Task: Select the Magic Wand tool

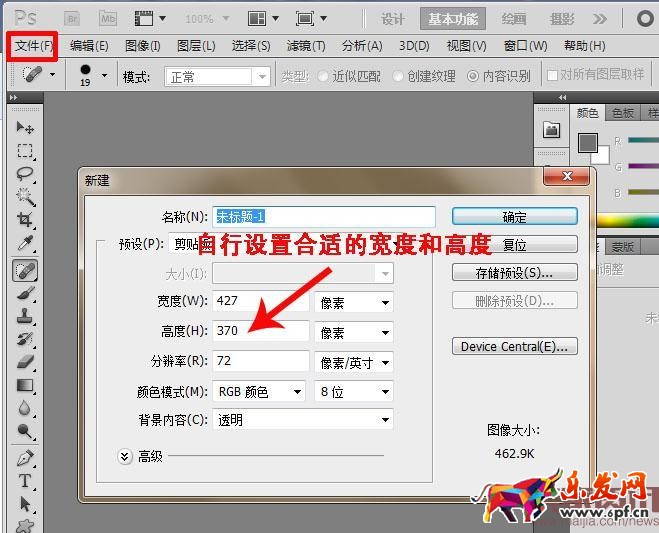Action: [x=25, y=196]
